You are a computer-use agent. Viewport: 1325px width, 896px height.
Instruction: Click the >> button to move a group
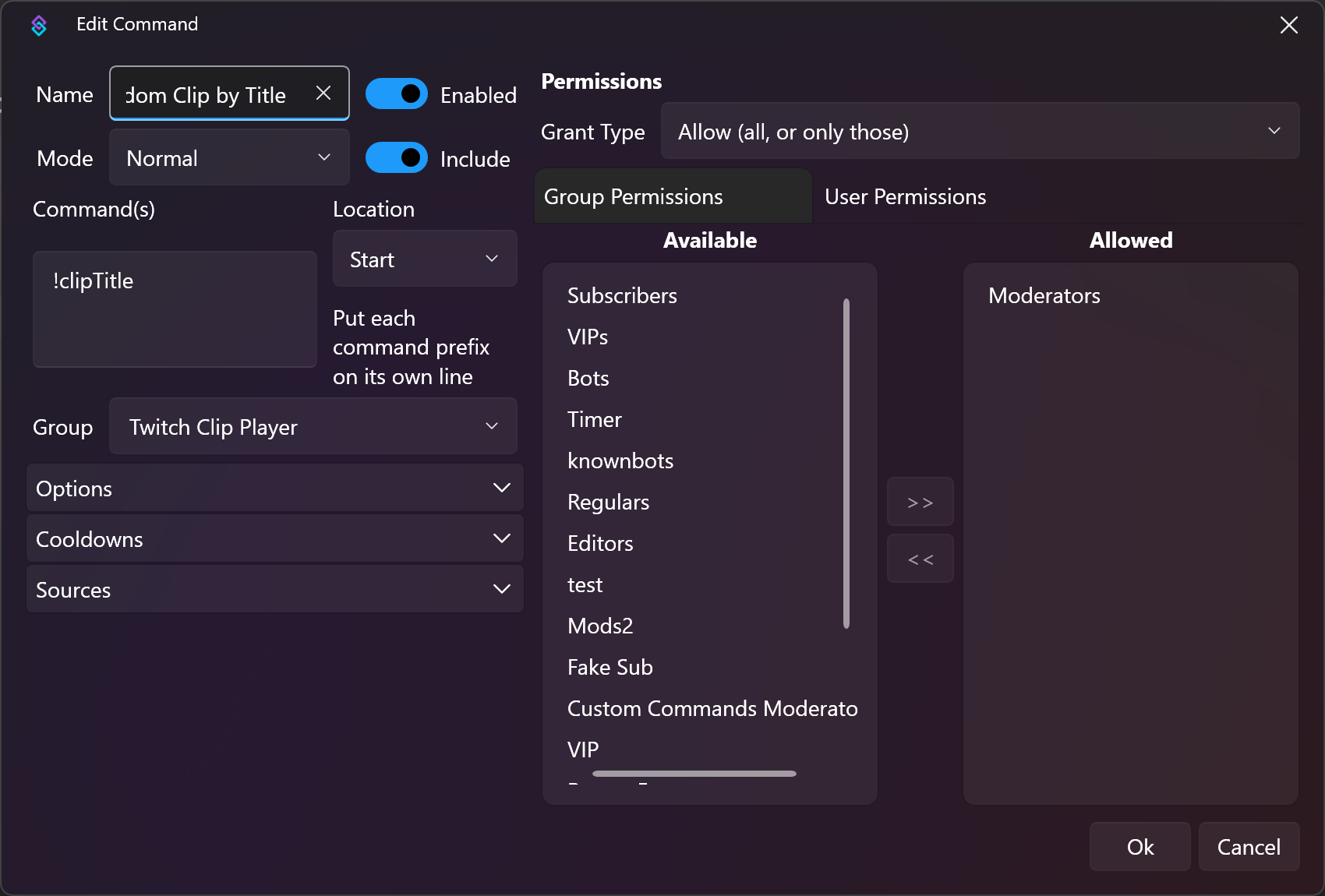point(920,501)
